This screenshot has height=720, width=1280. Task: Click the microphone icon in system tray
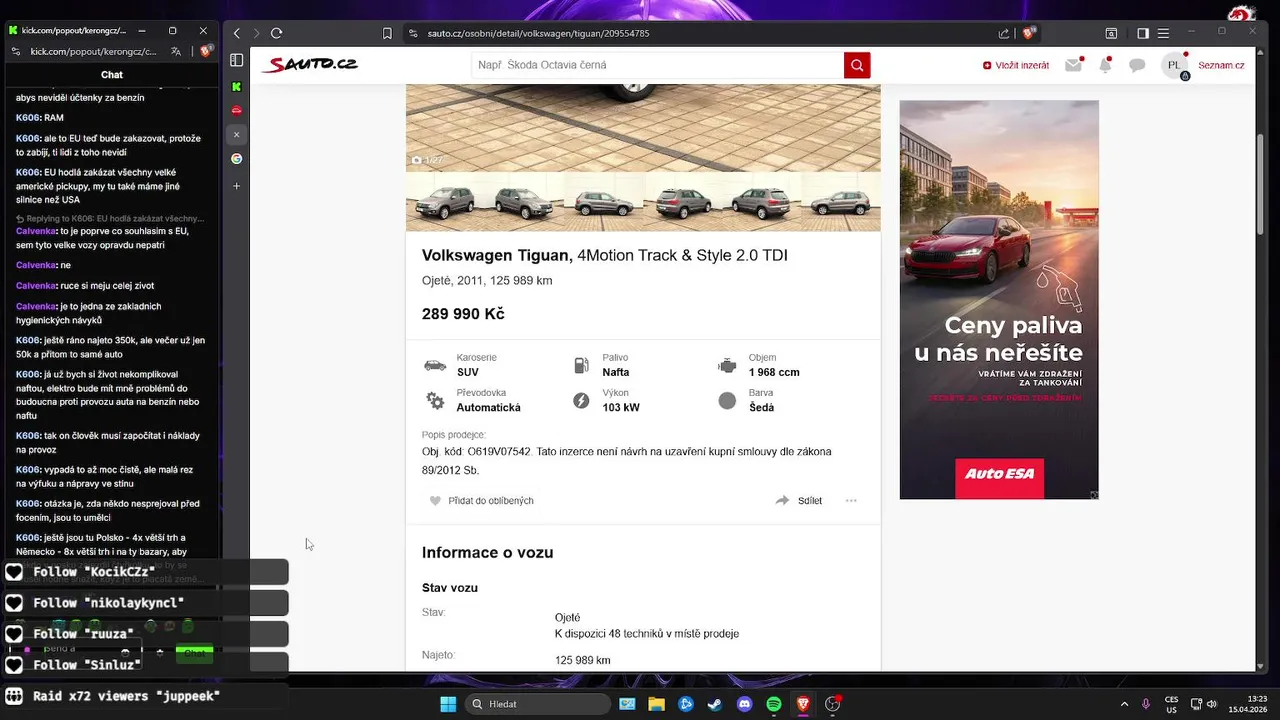1146,704
